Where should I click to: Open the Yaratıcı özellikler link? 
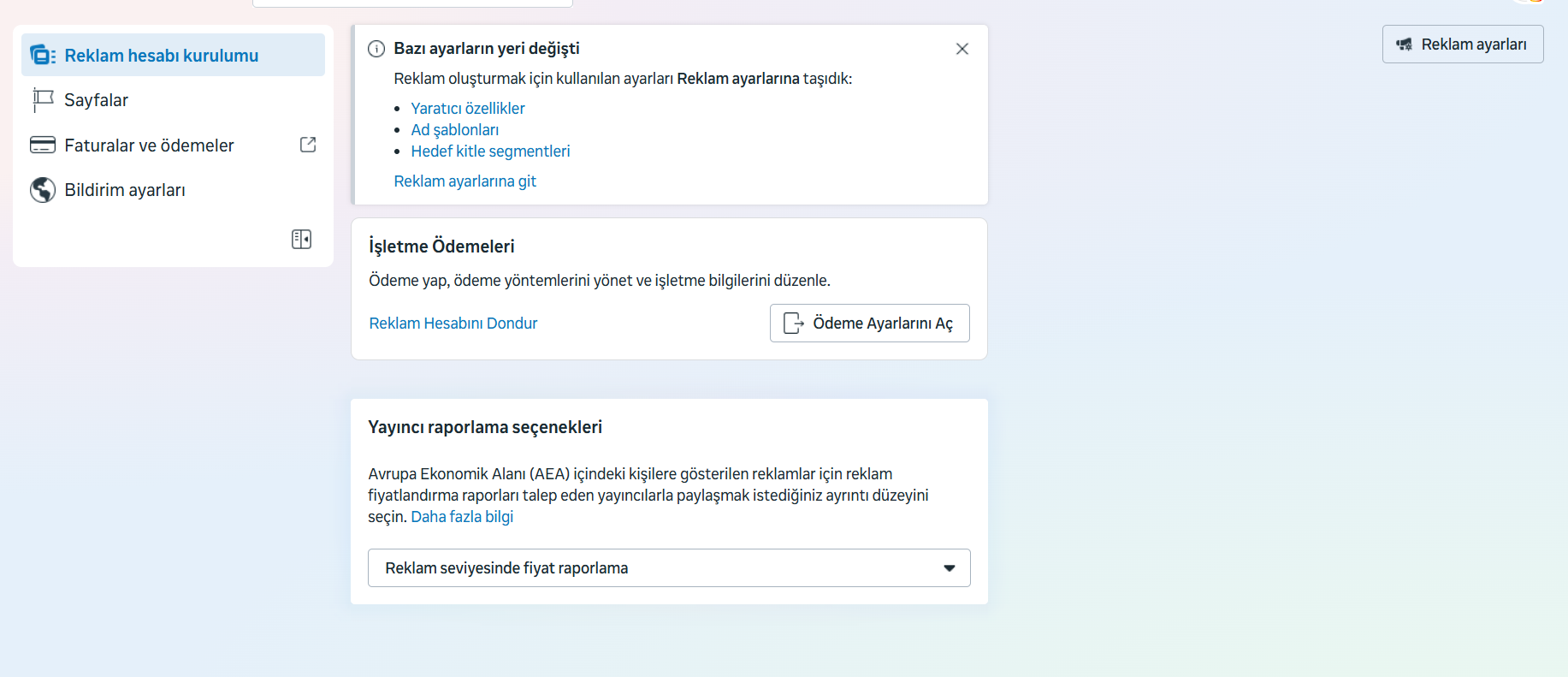(468, 109)
